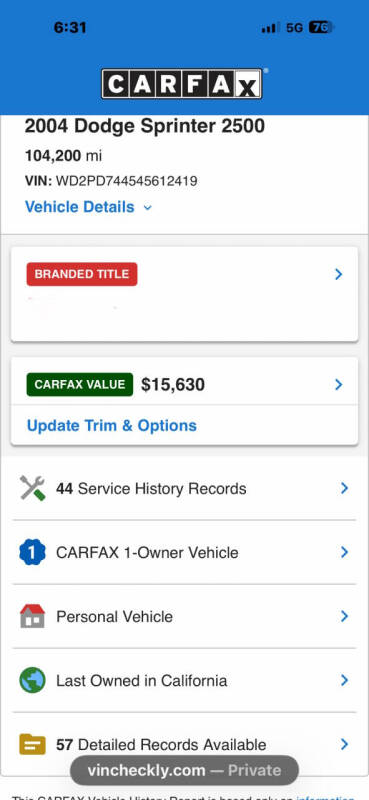Screen dimensions: 369x800
Task: Open 44 Service History Records row
Action: [184, 488]
